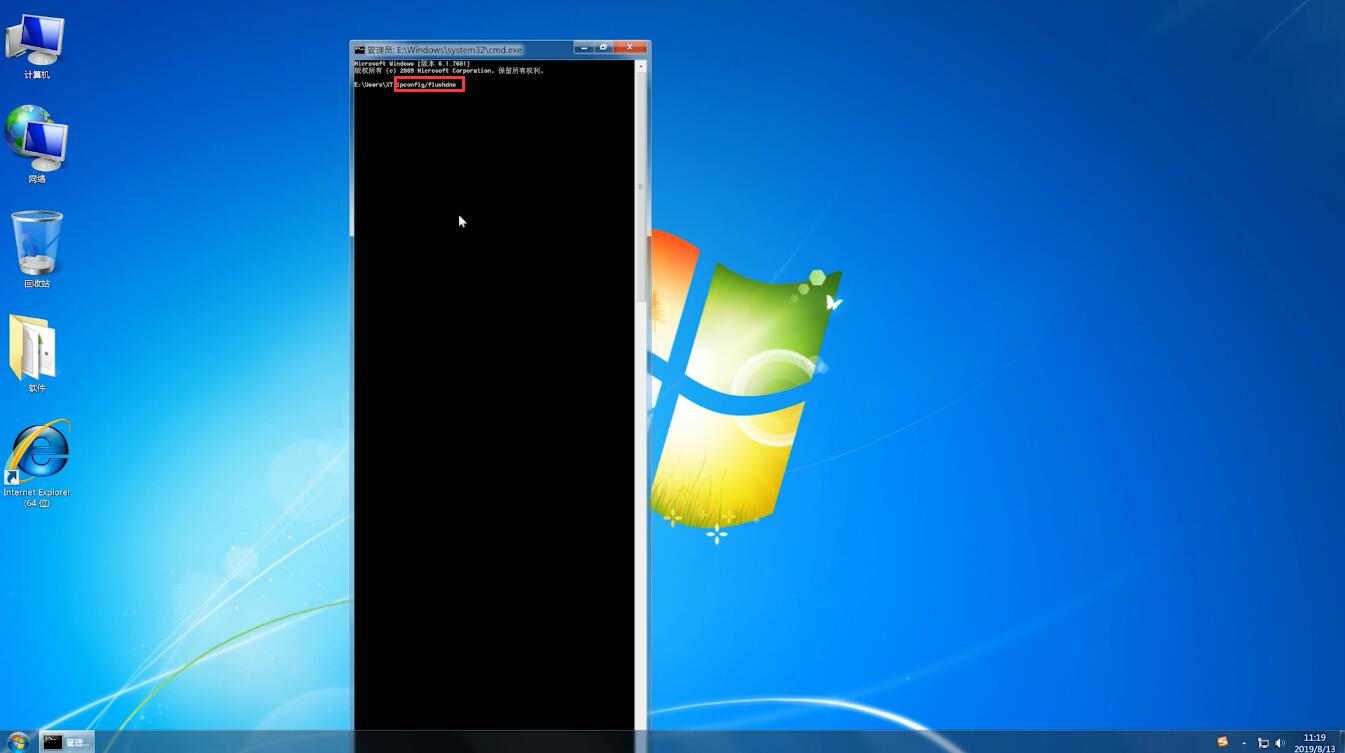Click the cmd.exe title bar text
The width and height of the screenshot is (1345, 753).
pyautogui.click(x=444, y=49)
